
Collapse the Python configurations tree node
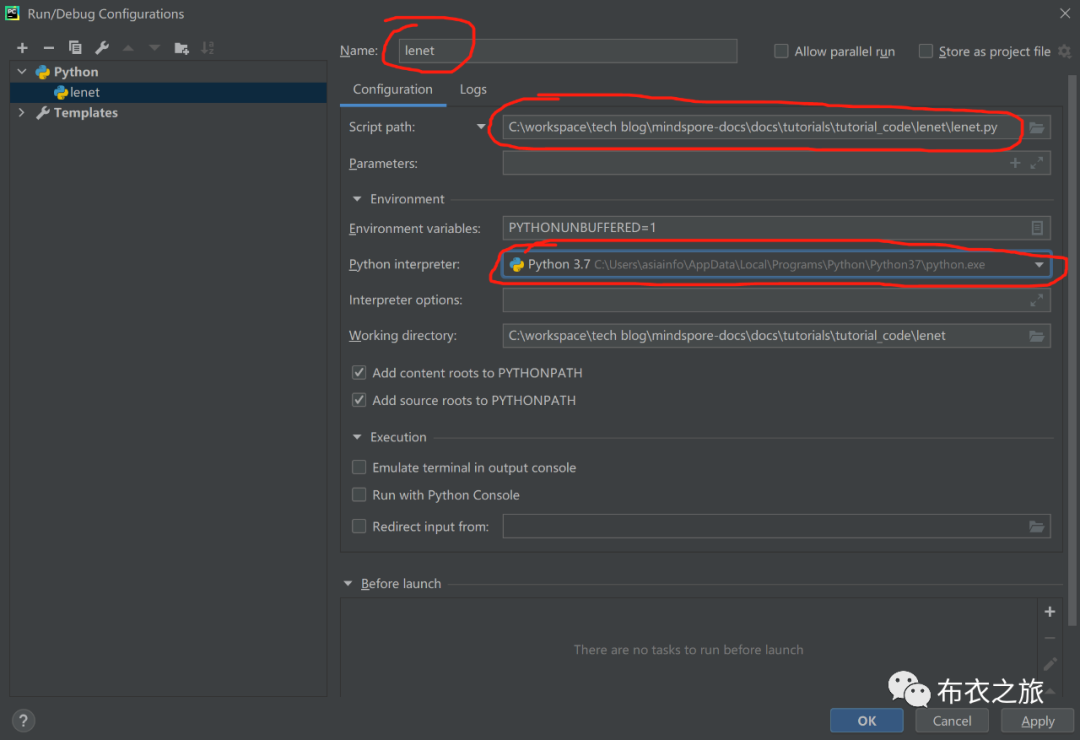22,72
